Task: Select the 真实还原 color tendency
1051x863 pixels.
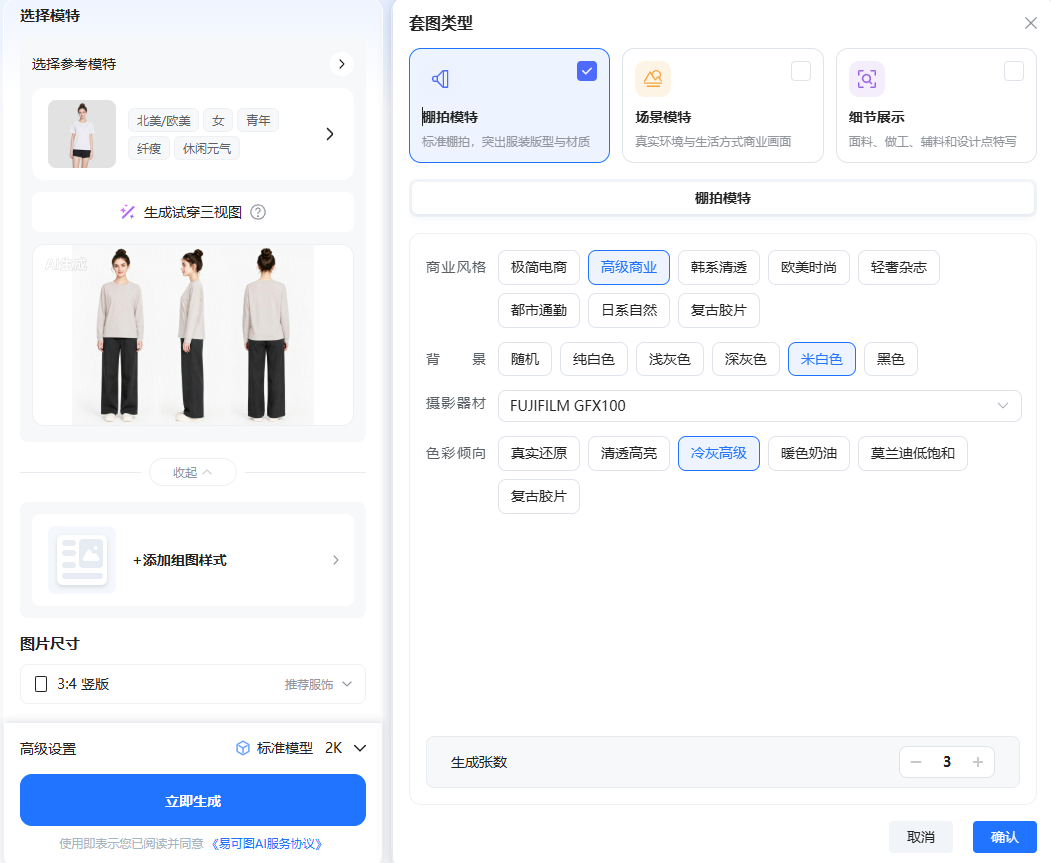Action: pyautogui.click(x=539, y=454)
